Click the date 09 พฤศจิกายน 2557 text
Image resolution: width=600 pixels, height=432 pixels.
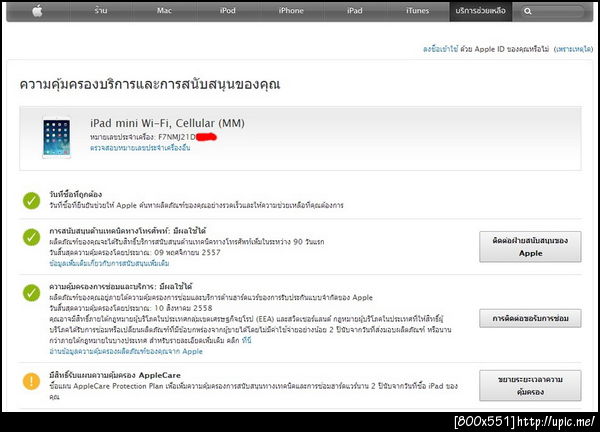pyautogui.click(x=187, y=253)
